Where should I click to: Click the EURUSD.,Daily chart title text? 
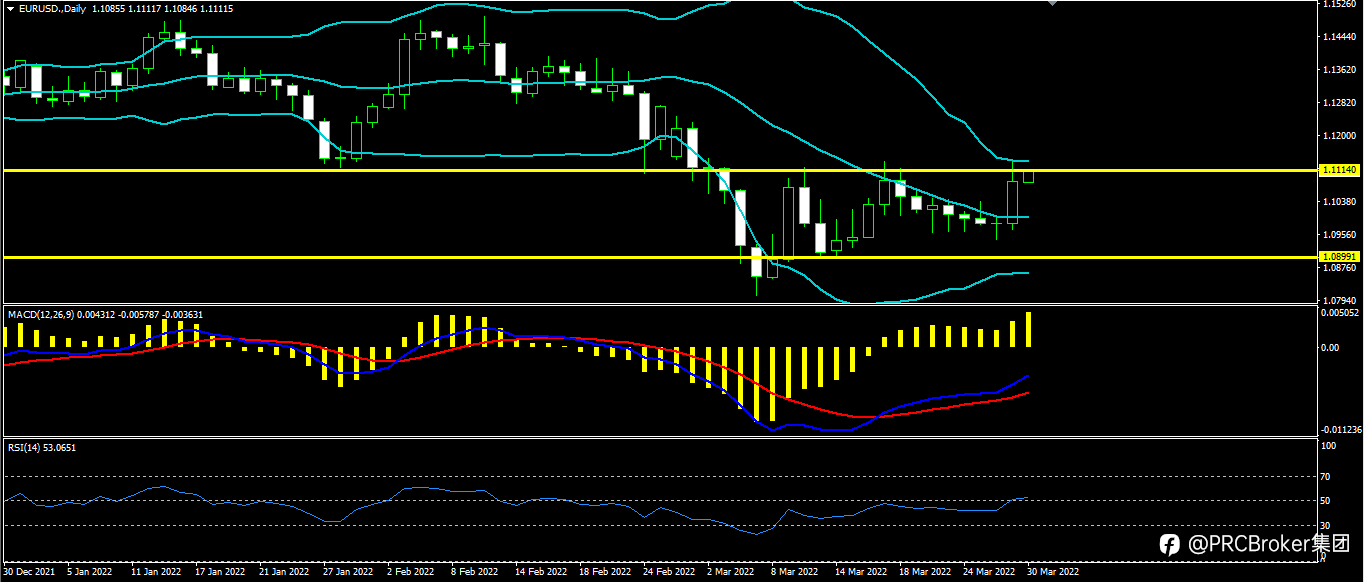click(x=52, y=8)
